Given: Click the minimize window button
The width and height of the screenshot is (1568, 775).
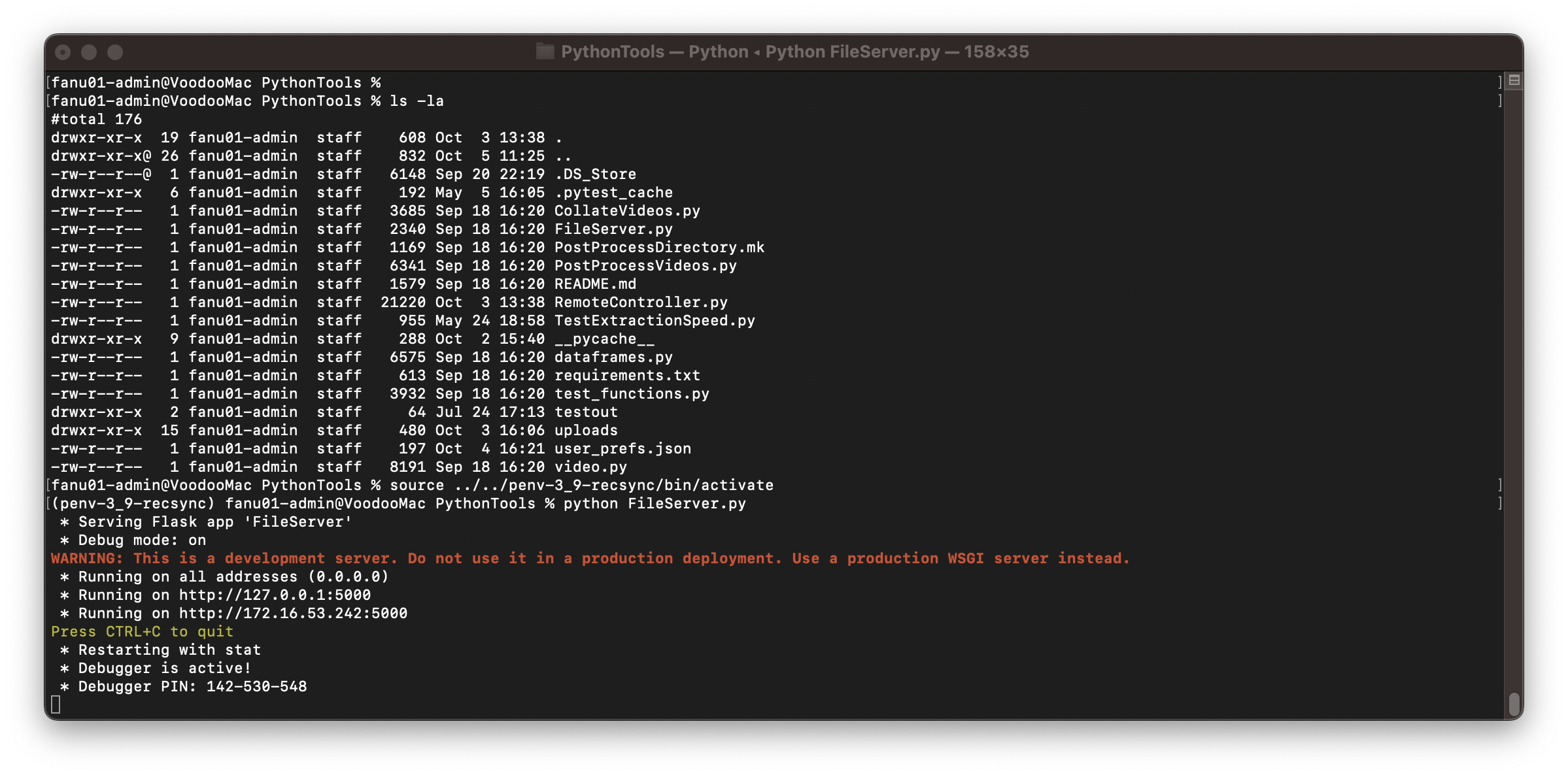Looking at the screenshot, I should click(89, 52).
